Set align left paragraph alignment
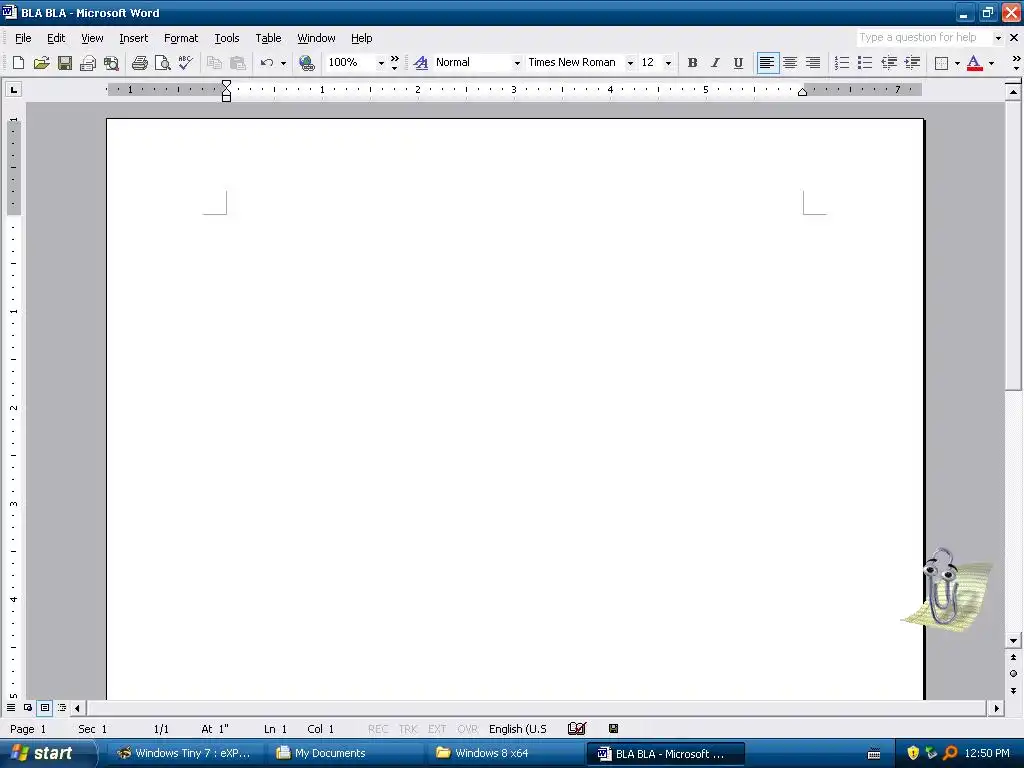The image size is (1024, 768). point(767,63)
